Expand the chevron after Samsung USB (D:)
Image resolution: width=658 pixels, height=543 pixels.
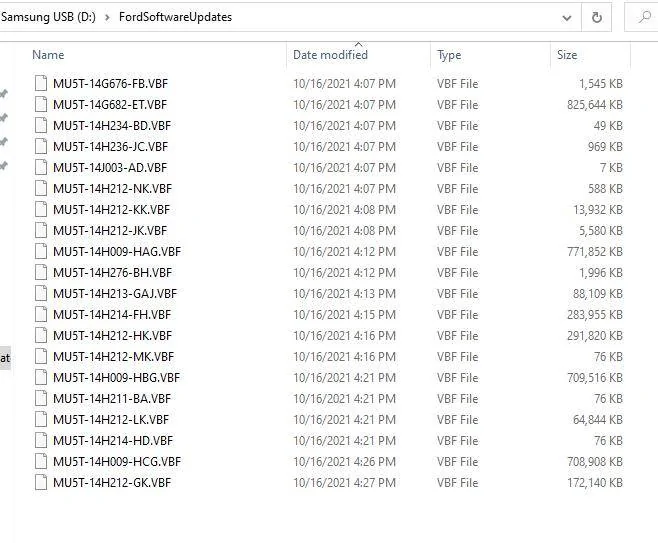(x=107, y=18)
